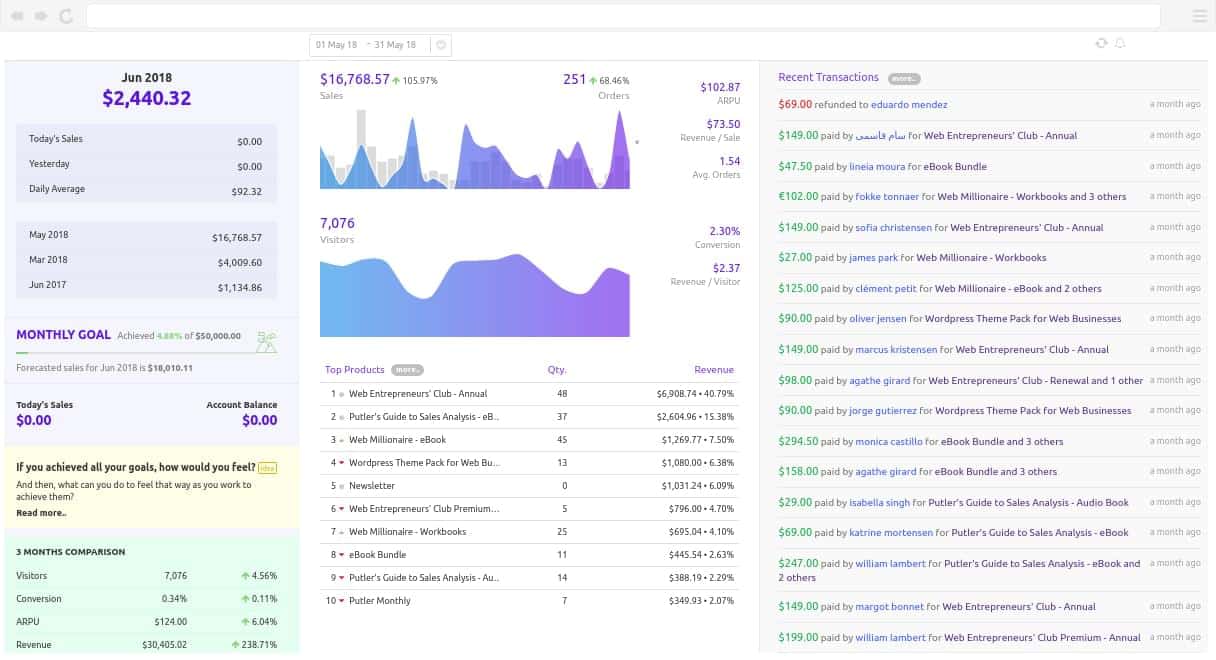Click the 01 May 18 start date
This screenshot has height=660, width=1216.
click(337, 45)
